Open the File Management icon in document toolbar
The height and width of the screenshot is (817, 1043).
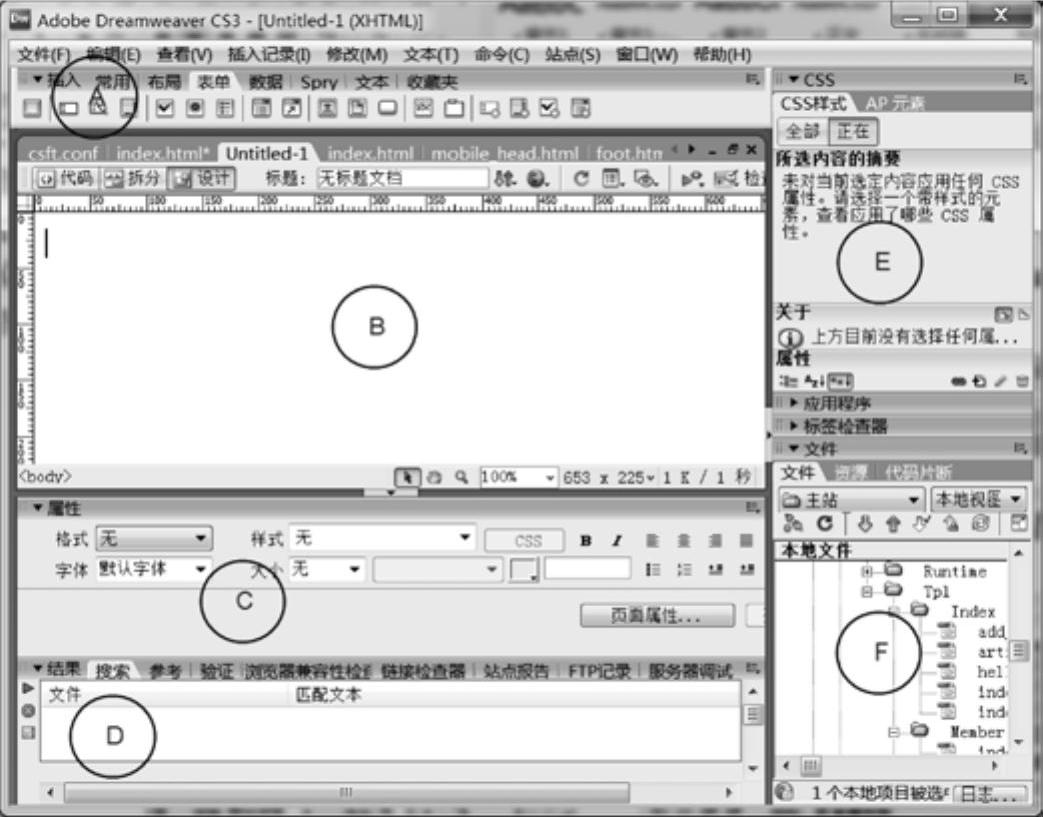tap(505, 178)
